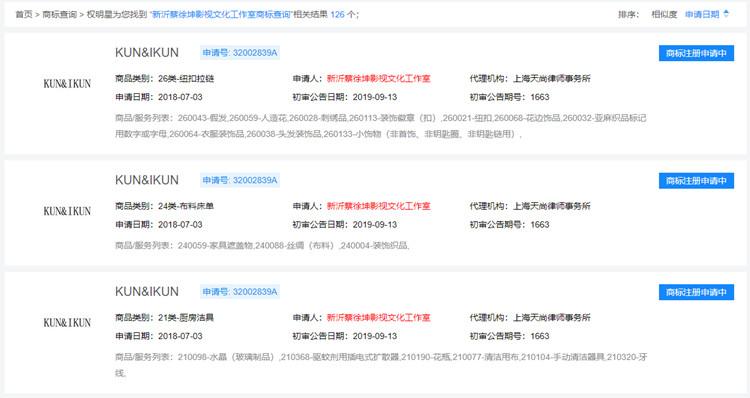Viewport: 750px width, 398px height.
Task: Open trademark logo thumbnail of 21类 record
Action: point(67,322)
